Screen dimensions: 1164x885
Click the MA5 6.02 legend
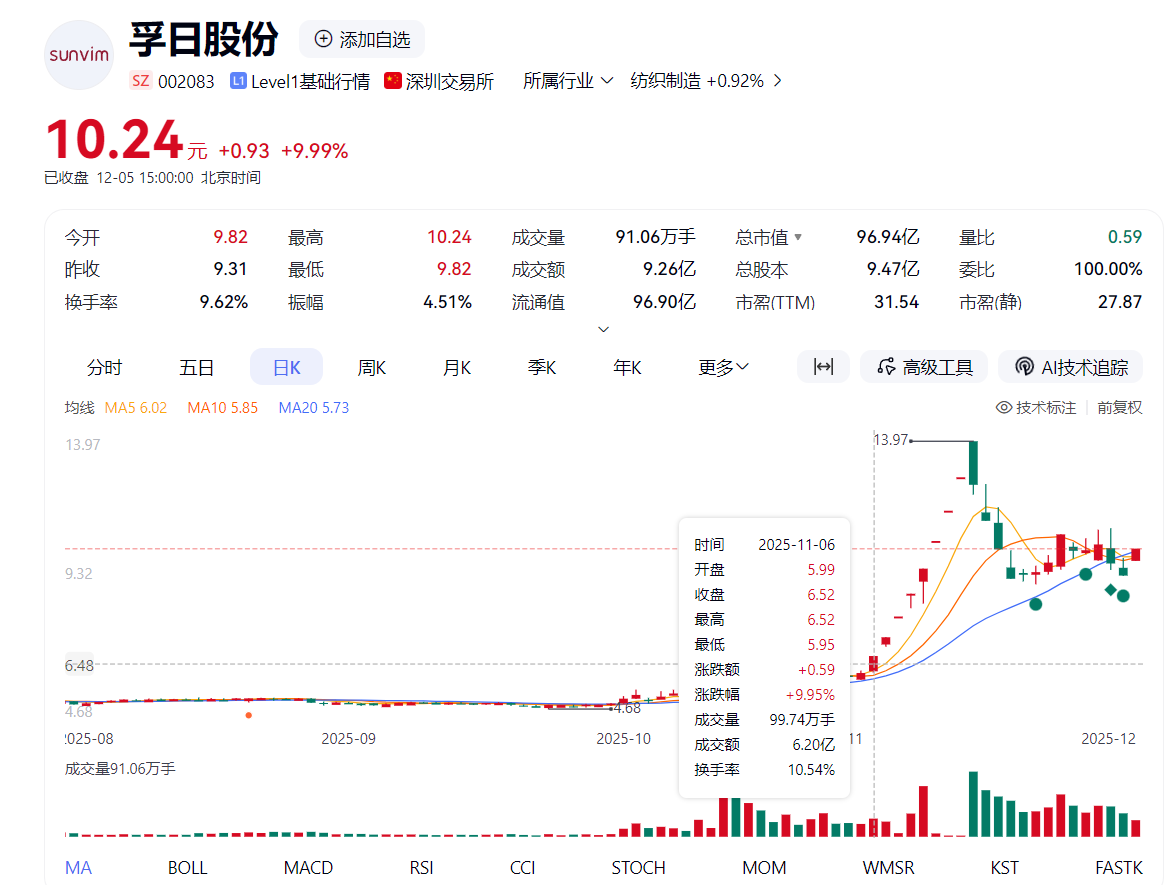tap(136, 408)
